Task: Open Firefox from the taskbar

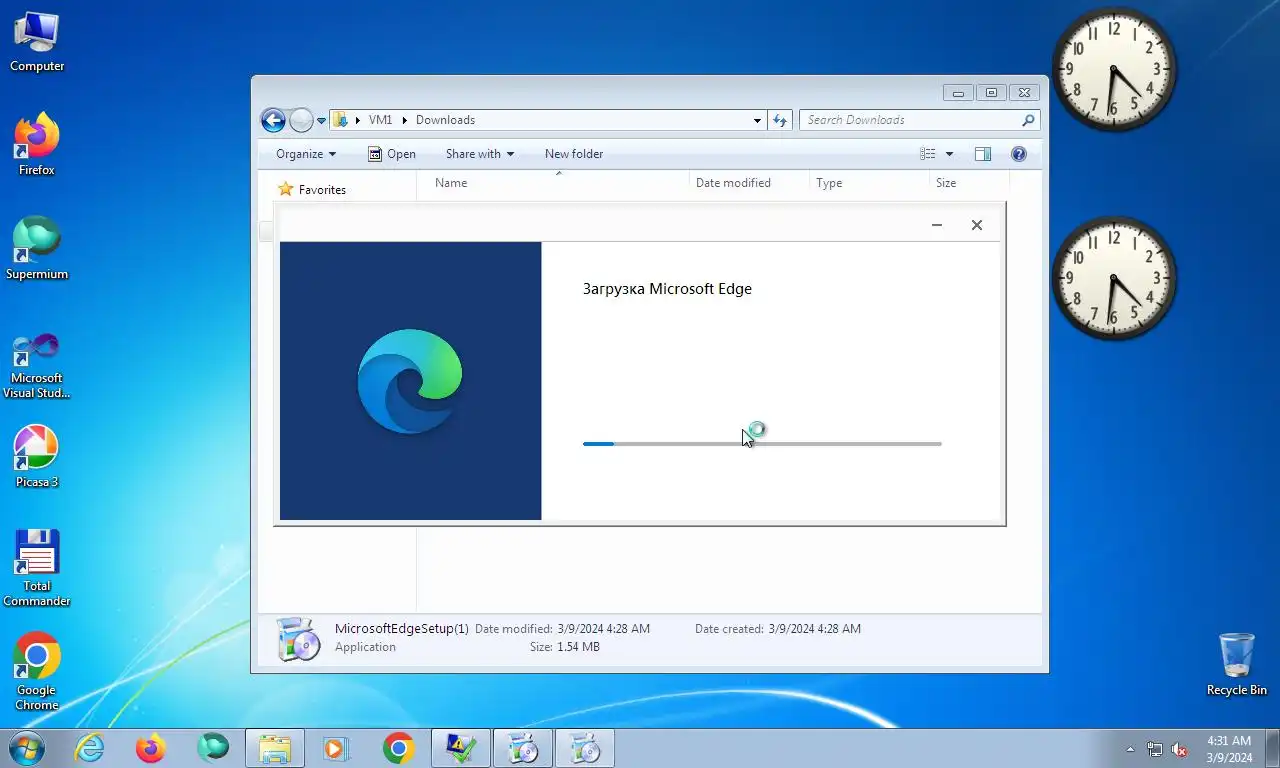Action: coord(151,748)
